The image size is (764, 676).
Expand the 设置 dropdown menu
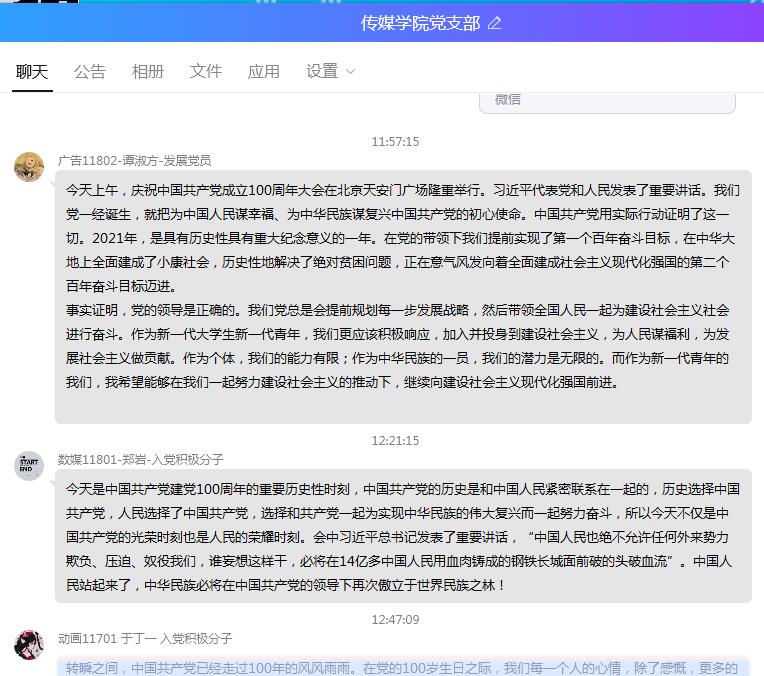322,71
